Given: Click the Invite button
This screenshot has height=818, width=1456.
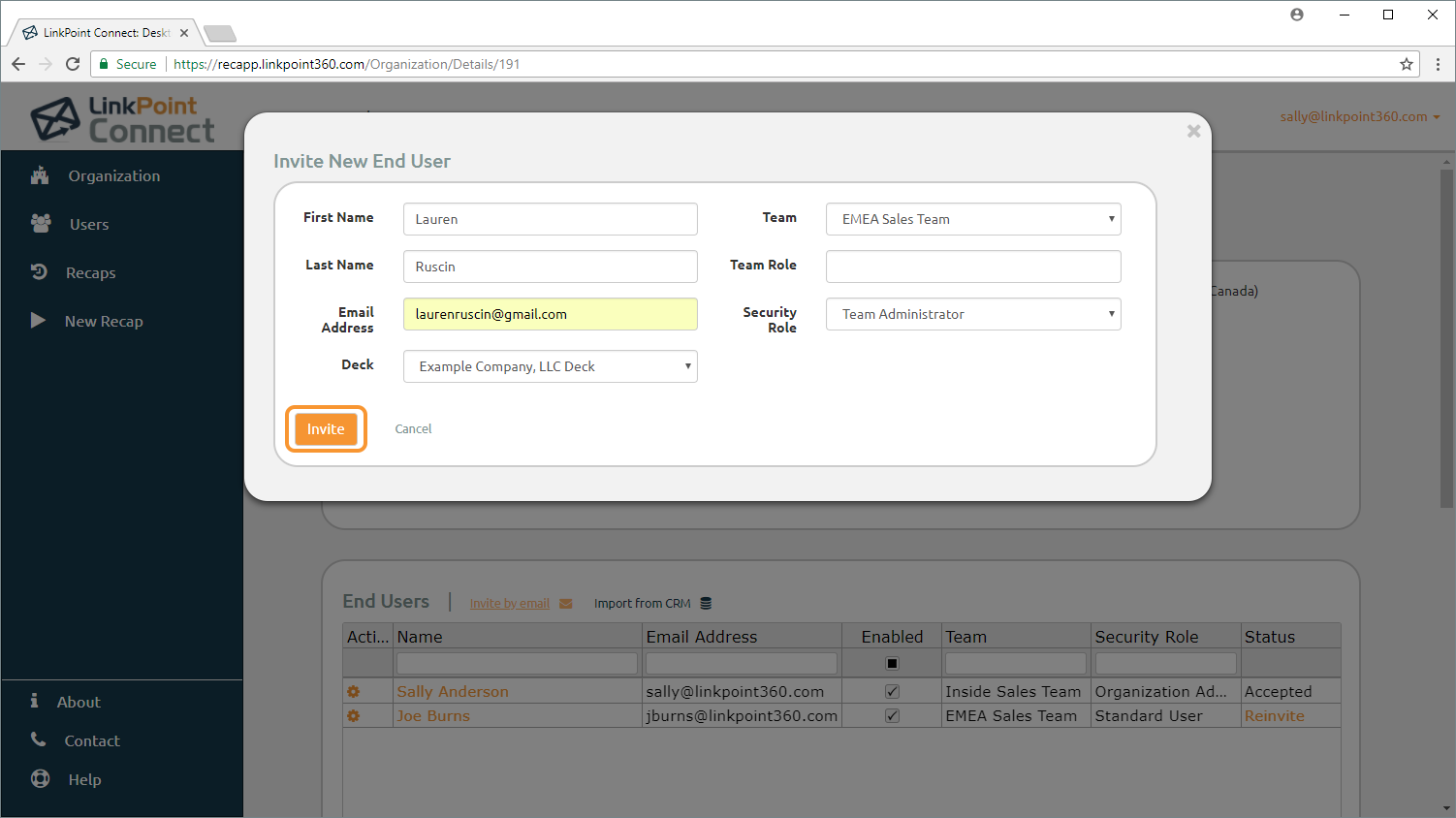Looking at the screenshot, I should (x=326, y=429).
